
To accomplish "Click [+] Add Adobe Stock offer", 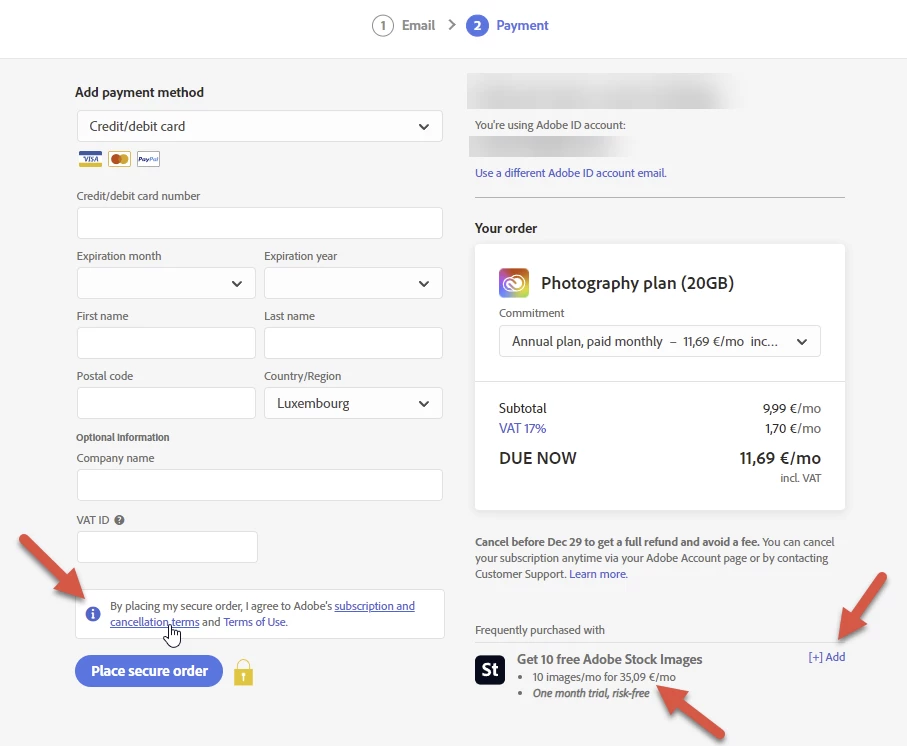I will pyautogui.click(x=827, y=657).
